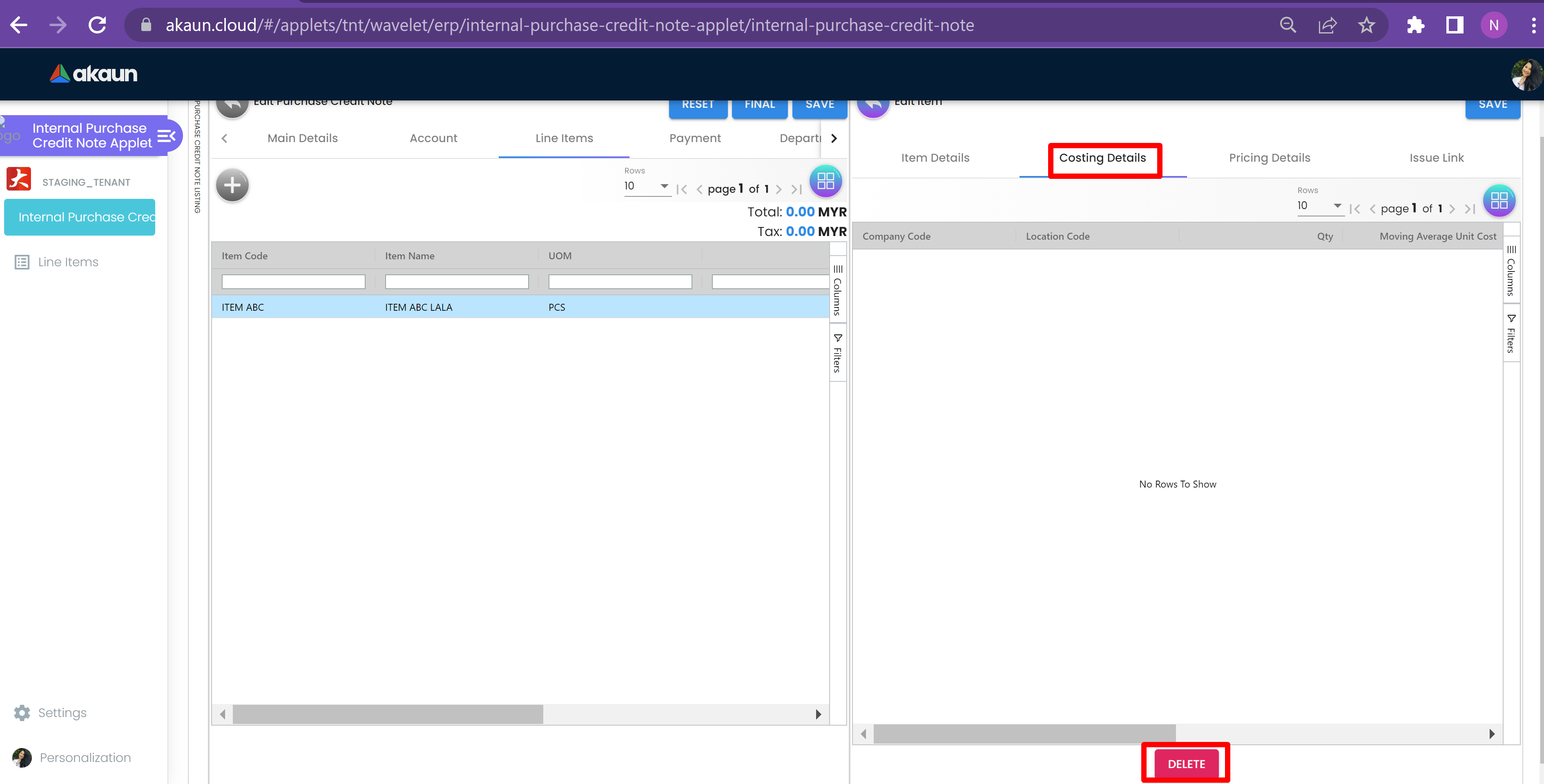Screen dimensions: 1544x784
Task: Click the Settings gear icon
Action: [22, 713]
